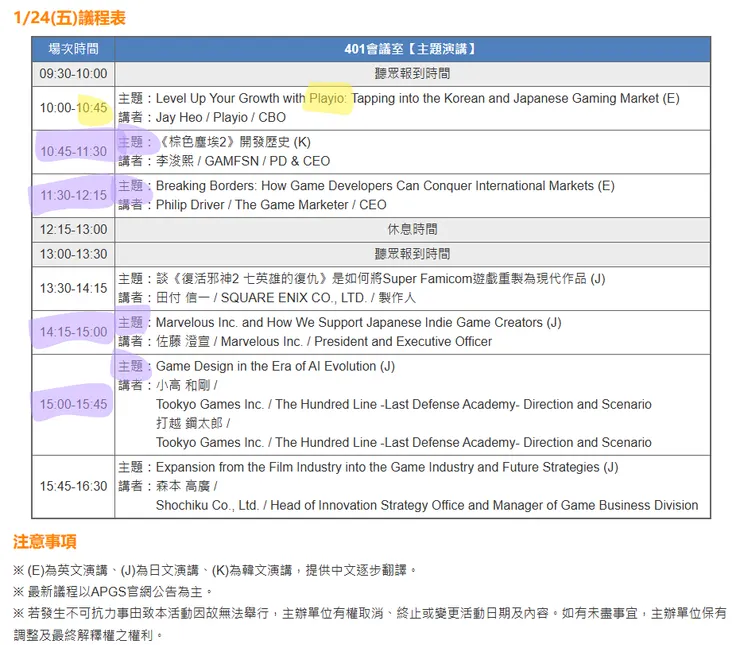Select the 聽眾報到時間 row at 09:30
The height and width of the screenshot is (645, 740).
pyautogui.click(x=412, y=74)
